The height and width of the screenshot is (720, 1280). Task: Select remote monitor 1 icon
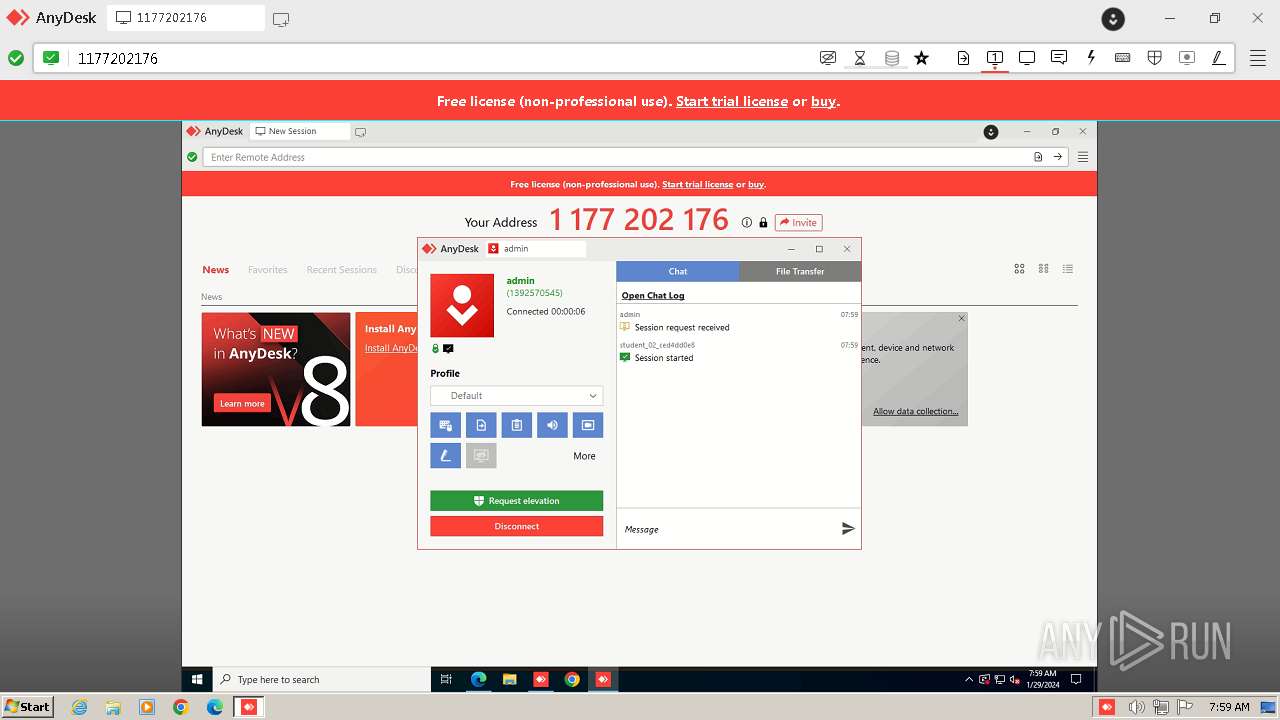[995, 58]
